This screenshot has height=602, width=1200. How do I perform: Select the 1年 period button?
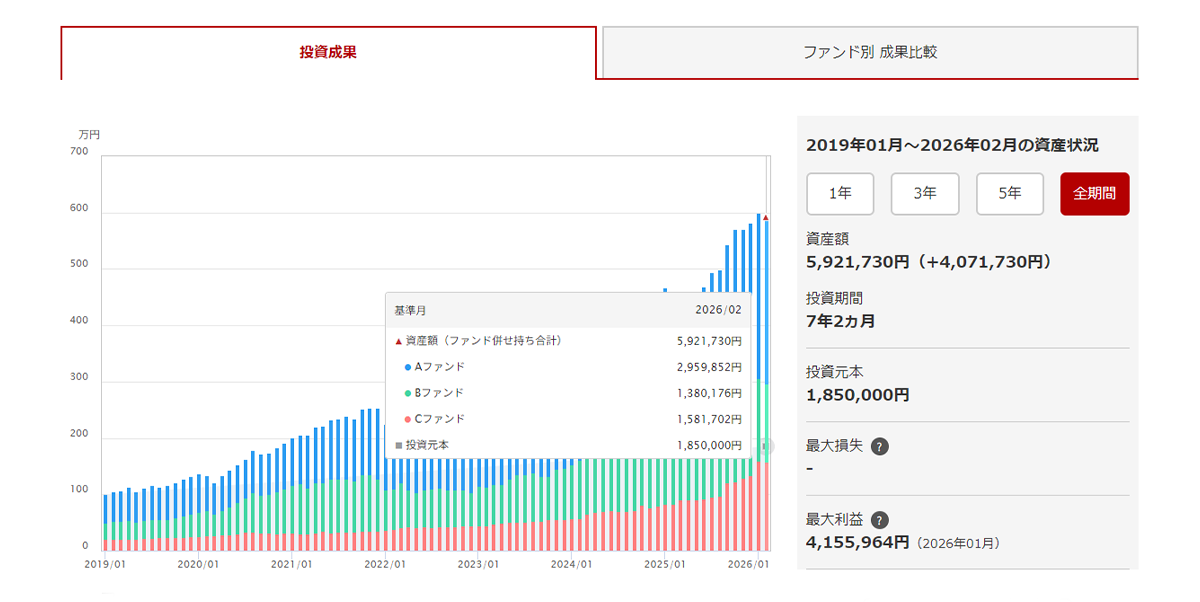coord(840,194)
